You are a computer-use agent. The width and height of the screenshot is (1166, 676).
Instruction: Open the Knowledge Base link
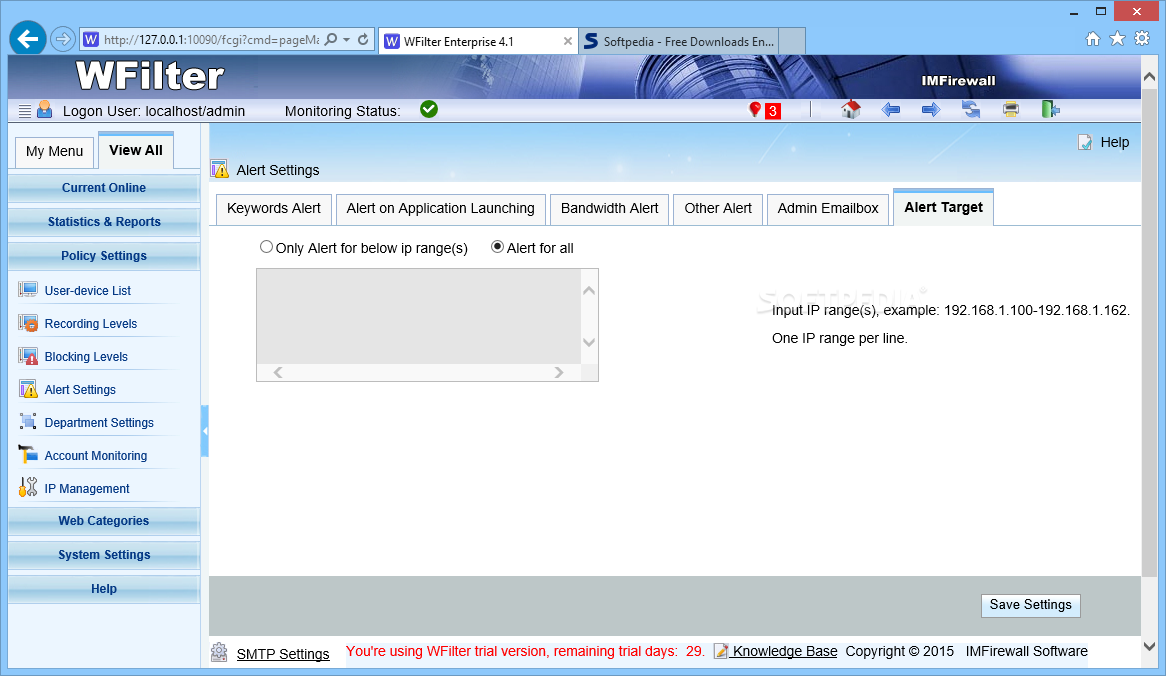point(785,651)
